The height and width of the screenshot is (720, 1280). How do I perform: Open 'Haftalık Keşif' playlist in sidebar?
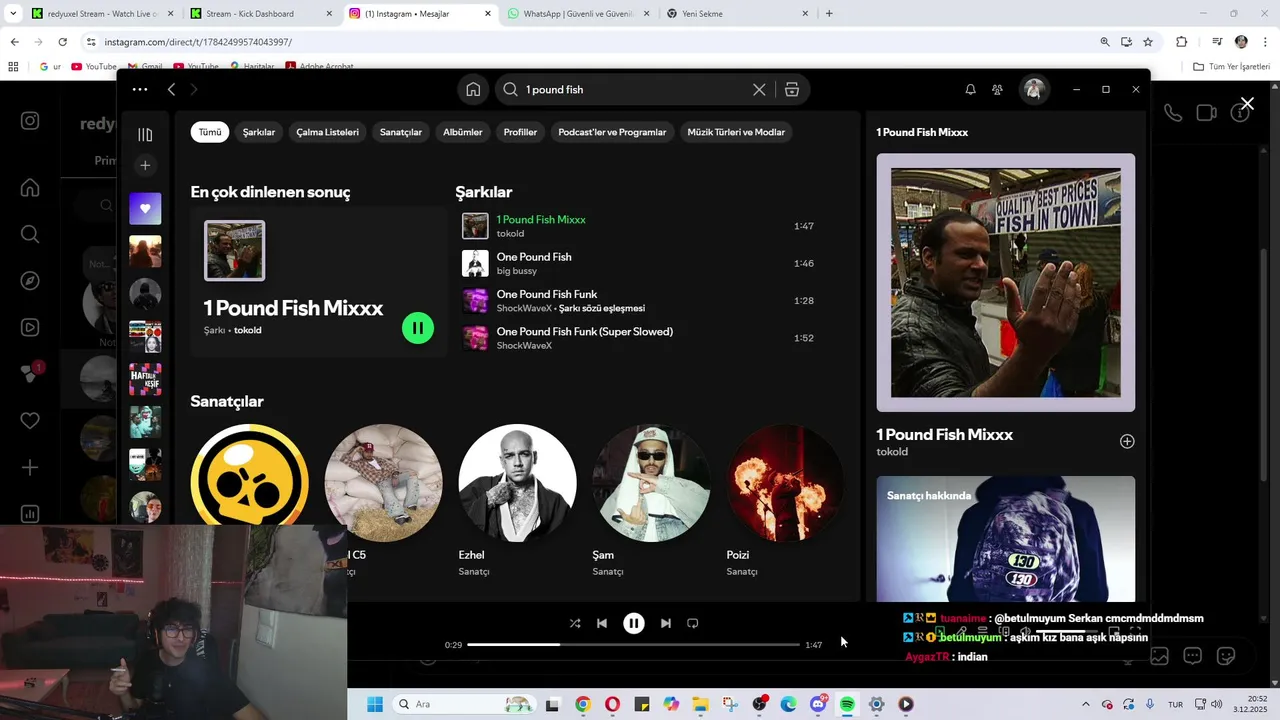click(x=145, y=379)
